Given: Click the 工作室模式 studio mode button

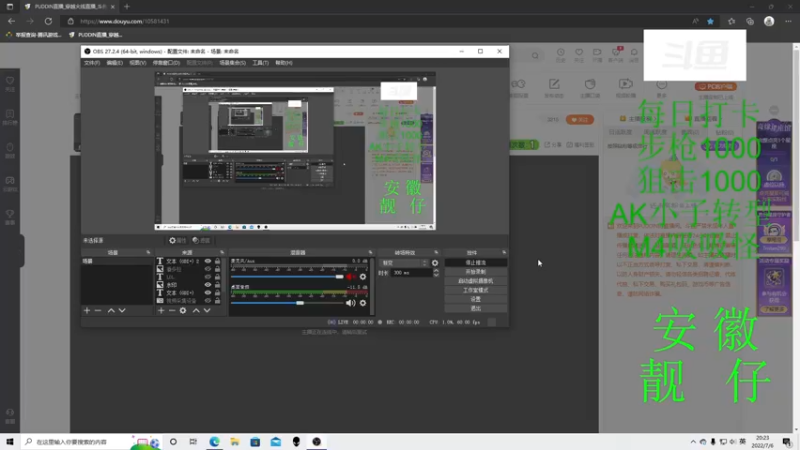Looking at the screenshot, I should [x=476, y=290].
